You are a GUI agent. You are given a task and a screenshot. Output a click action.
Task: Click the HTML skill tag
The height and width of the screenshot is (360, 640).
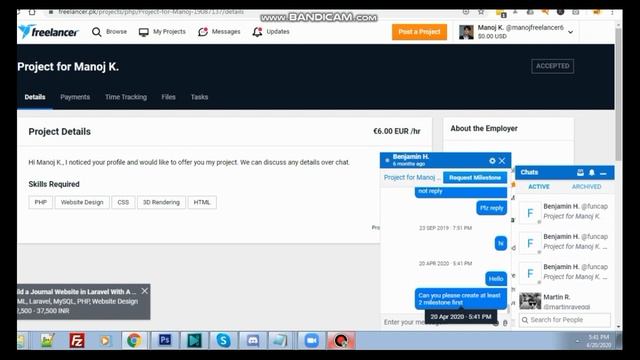click(x=202, y=202)
